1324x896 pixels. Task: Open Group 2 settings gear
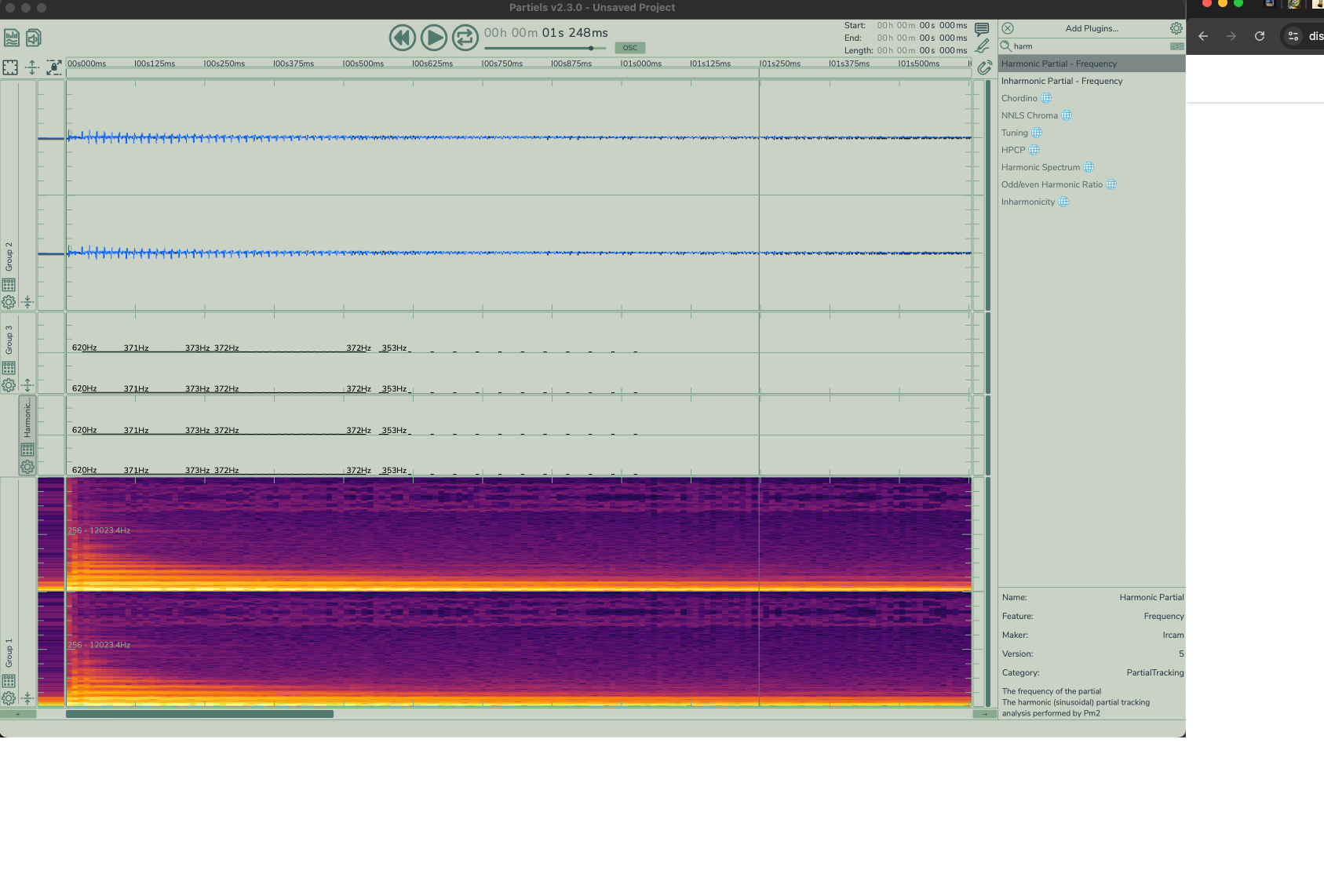9,302
